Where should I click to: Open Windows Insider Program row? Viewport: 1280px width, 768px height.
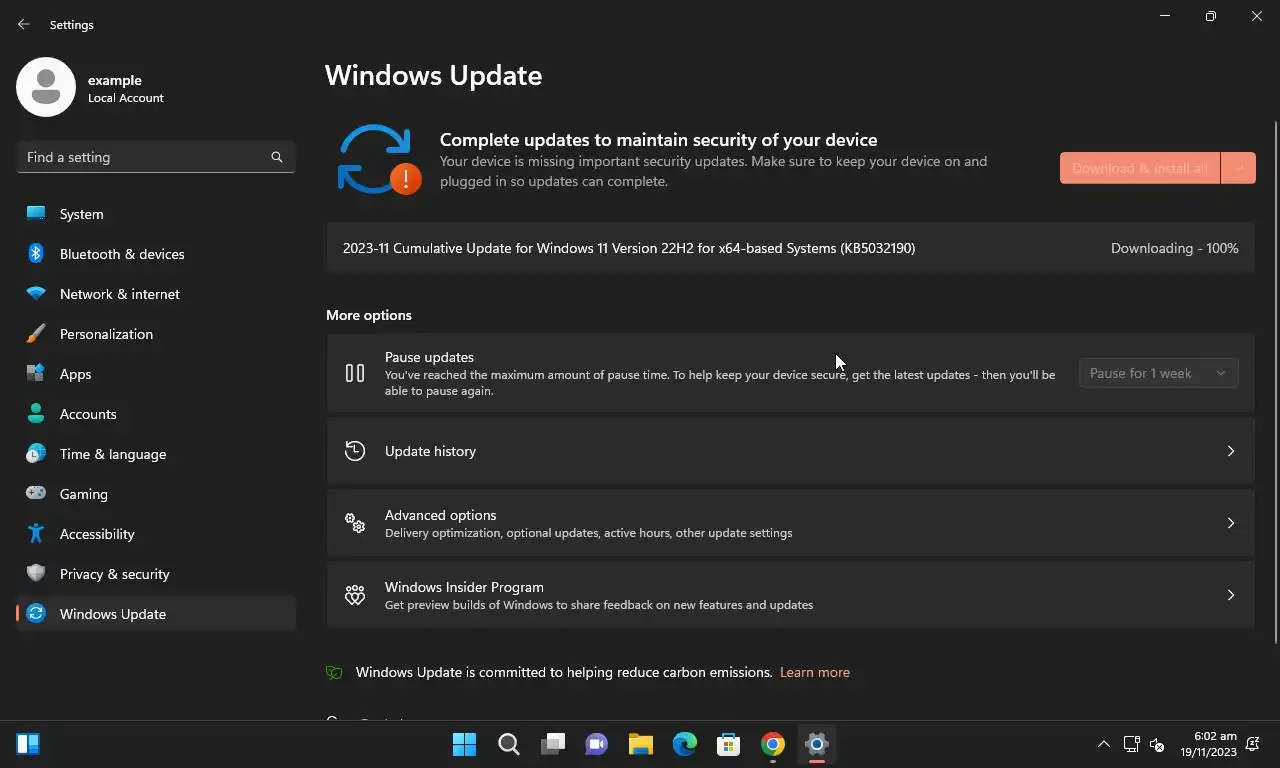point(790,595)
